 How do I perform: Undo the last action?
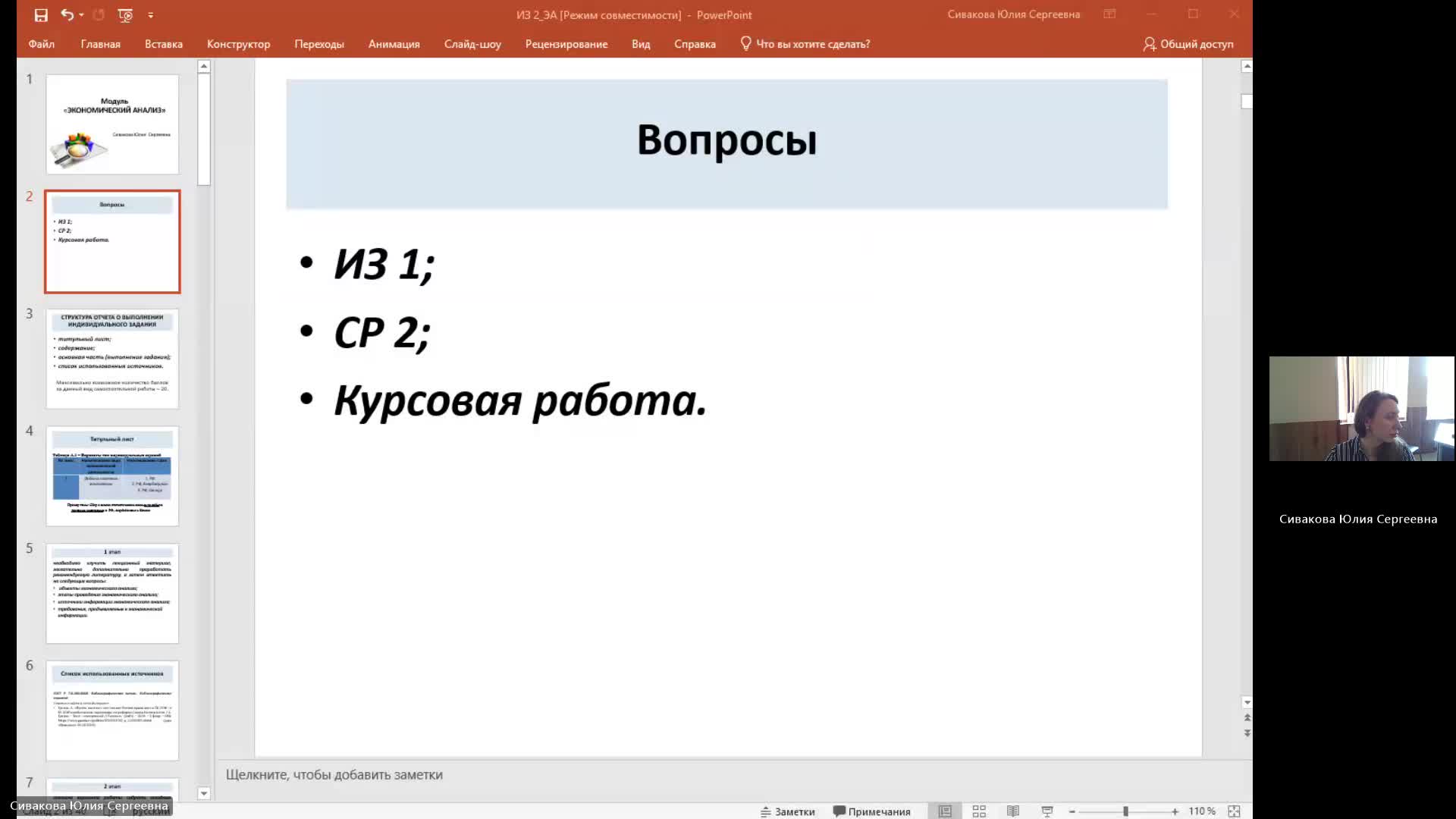click(x=67, y=14)
